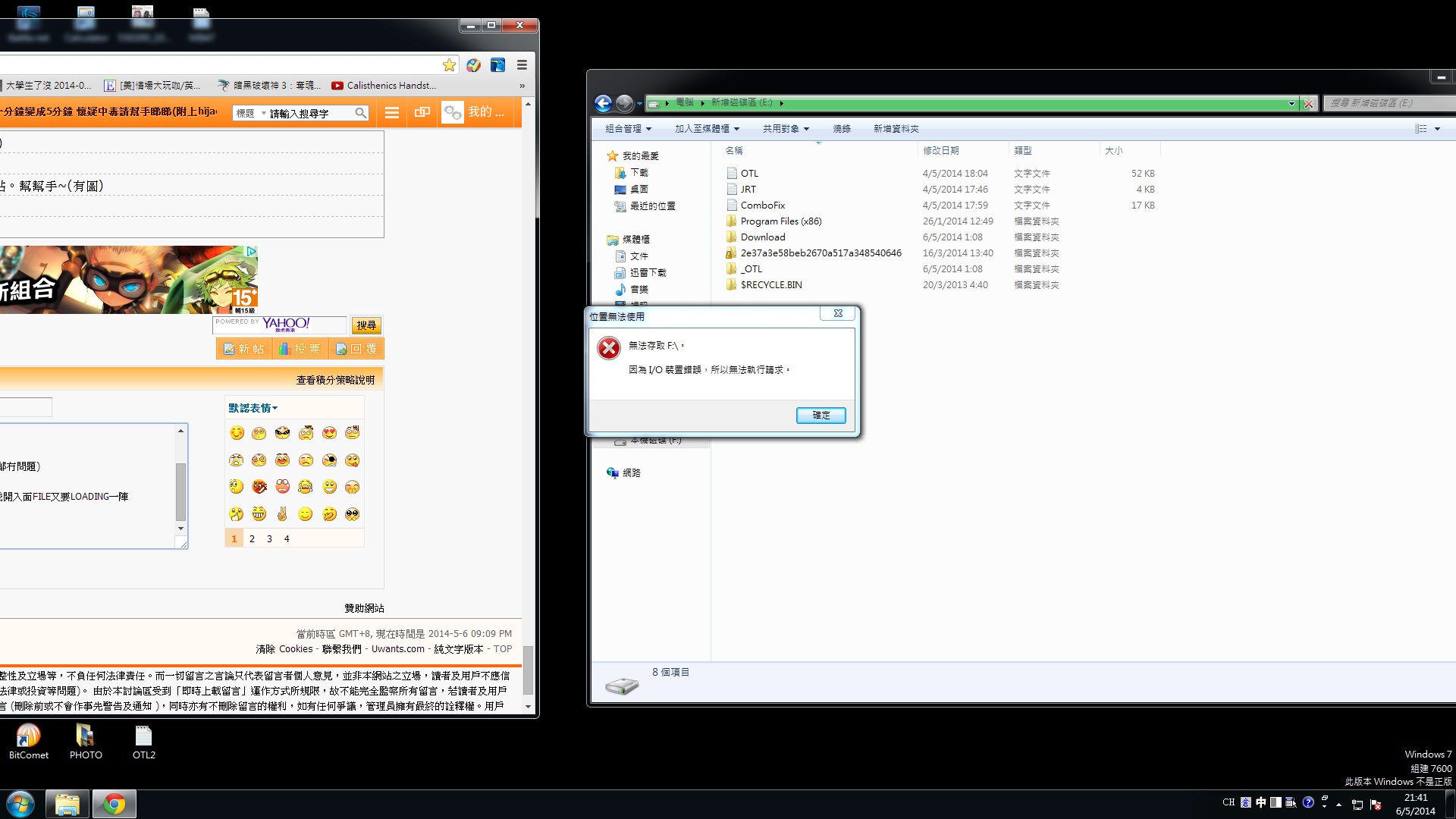
Task: Open address bar history dropdown in Explorer
Action: pyautogui.click(x=1291, y=104)
